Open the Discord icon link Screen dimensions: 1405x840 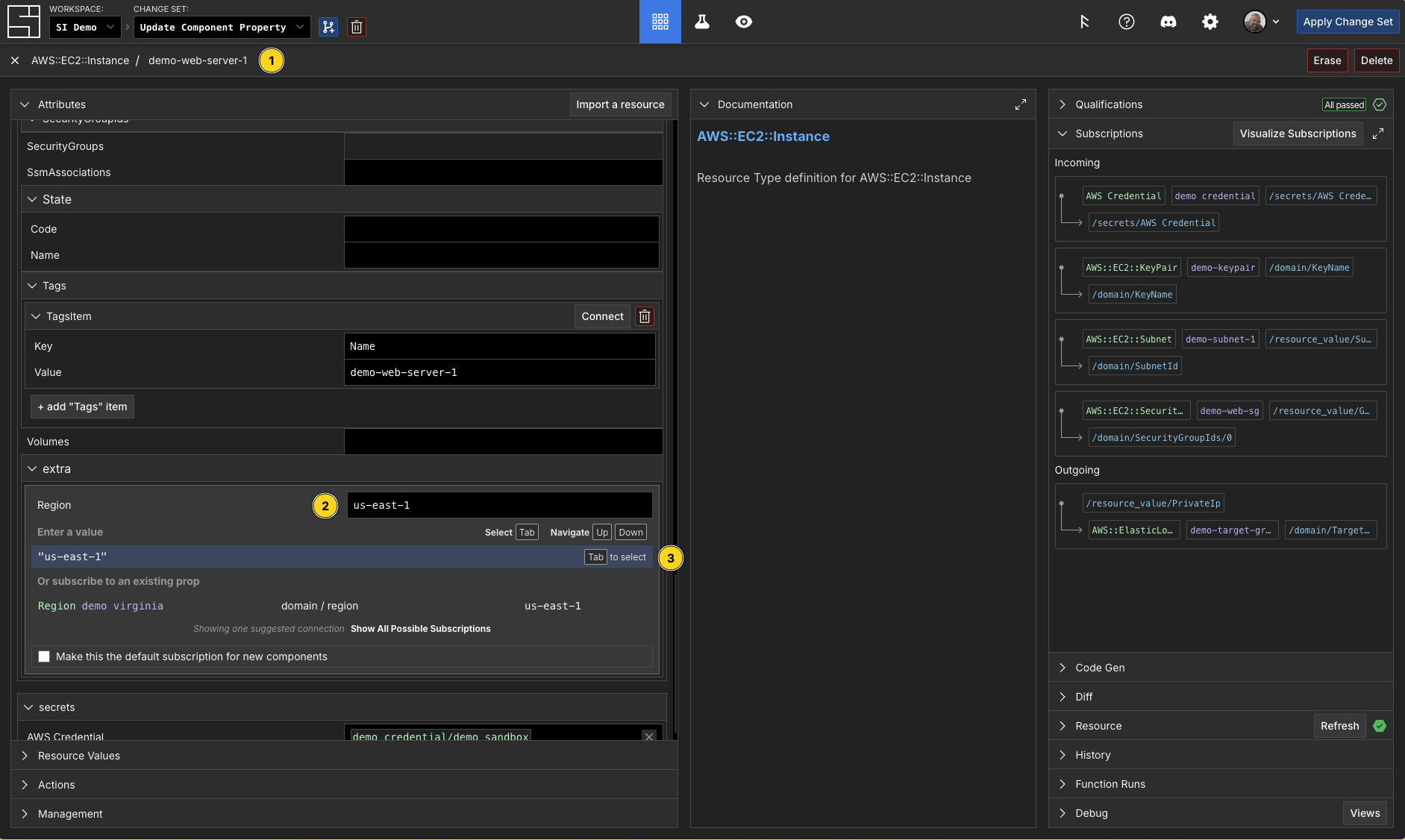[1168, 22]
